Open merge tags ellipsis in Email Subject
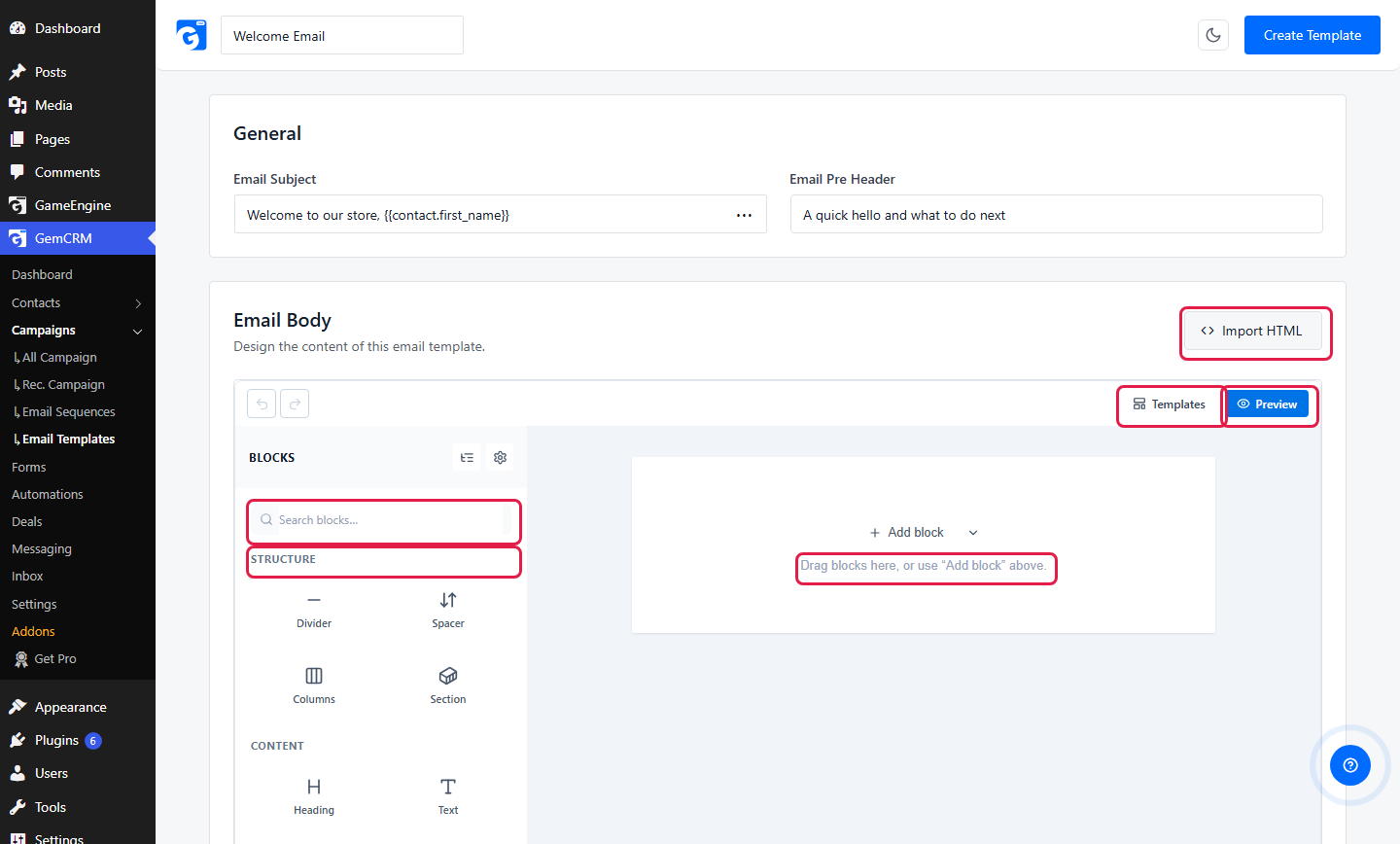 [x=744, y=215]
